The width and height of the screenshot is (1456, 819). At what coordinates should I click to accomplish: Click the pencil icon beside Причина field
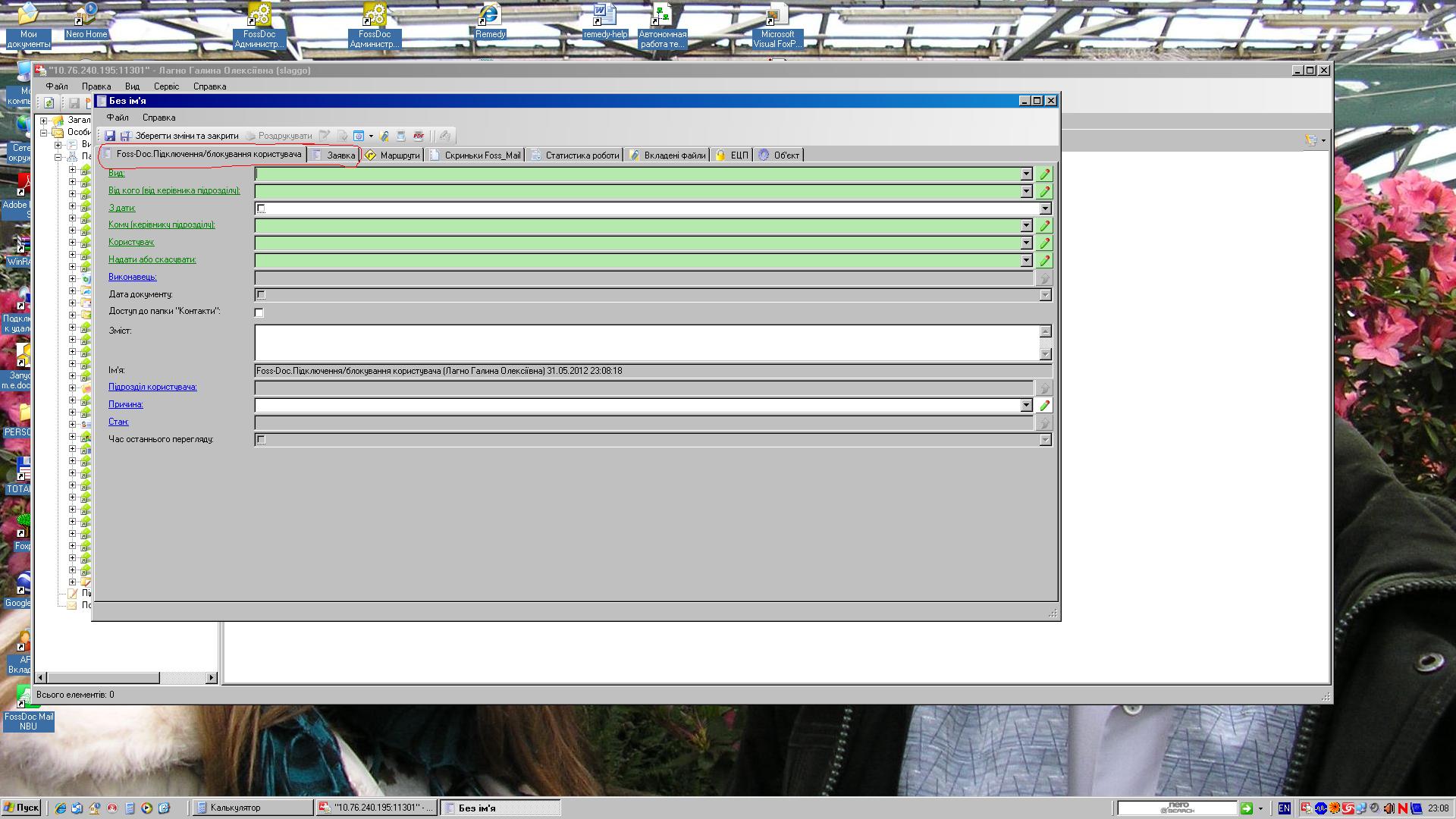click(1044, 406)
